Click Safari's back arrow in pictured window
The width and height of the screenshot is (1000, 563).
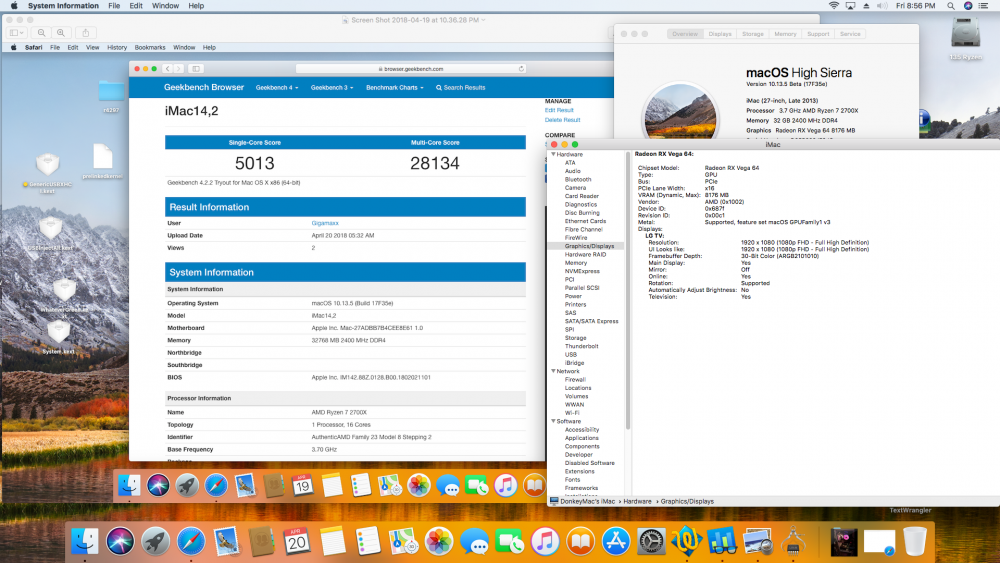(x=167, y=69)
